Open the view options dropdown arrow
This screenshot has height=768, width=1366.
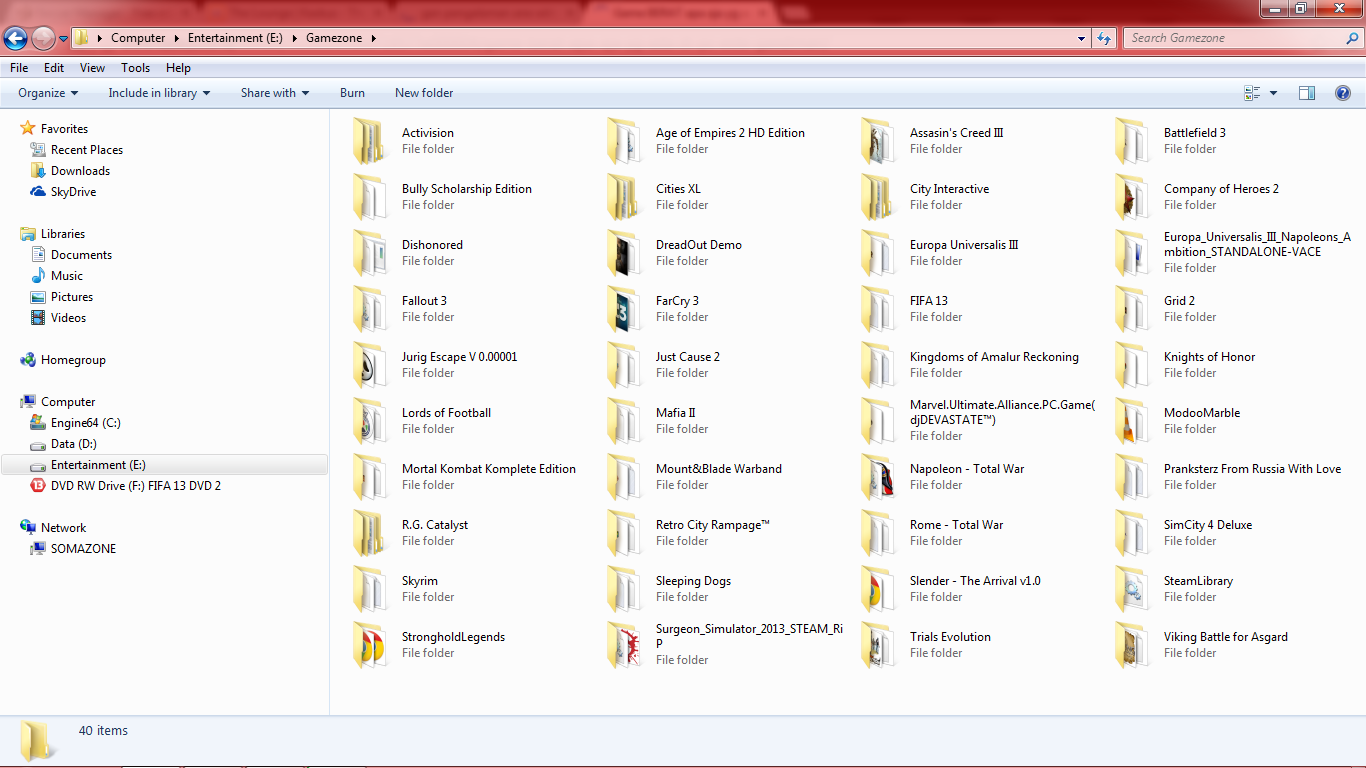point(1273,93)
